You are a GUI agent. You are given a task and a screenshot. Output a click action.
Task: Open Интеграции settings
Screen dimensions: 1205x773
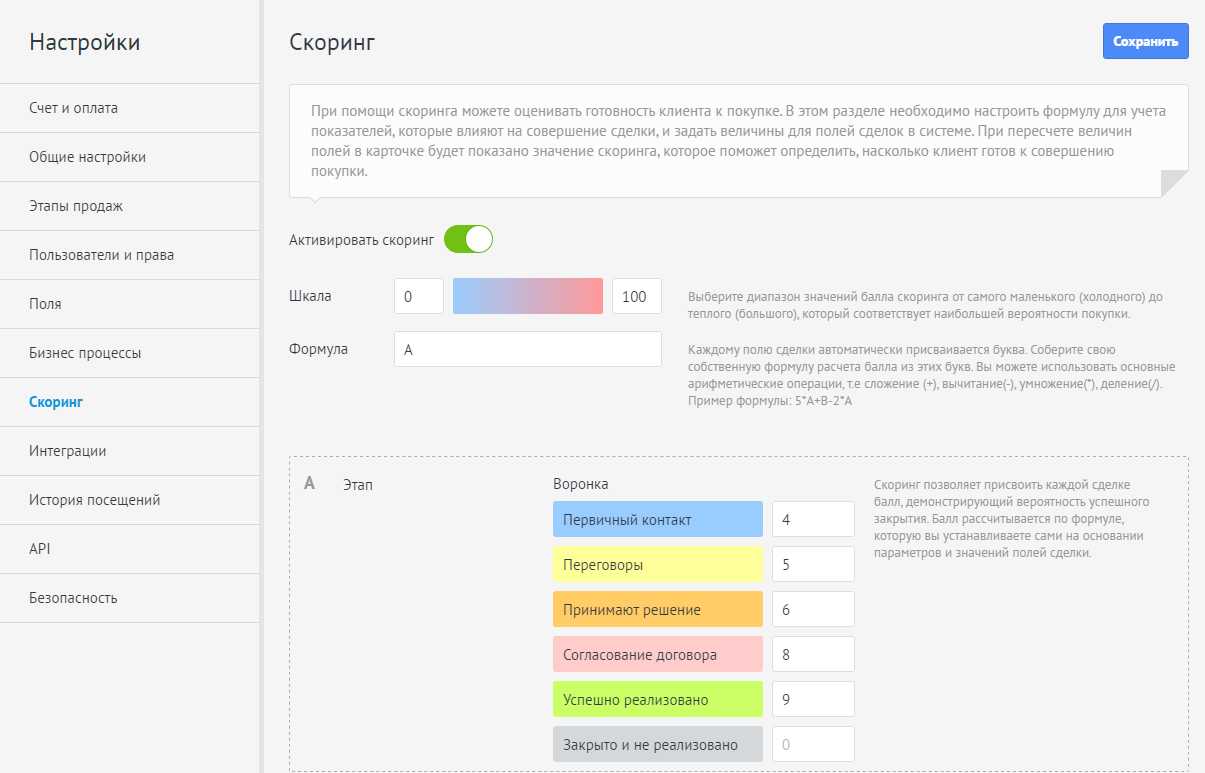point(68,451)
